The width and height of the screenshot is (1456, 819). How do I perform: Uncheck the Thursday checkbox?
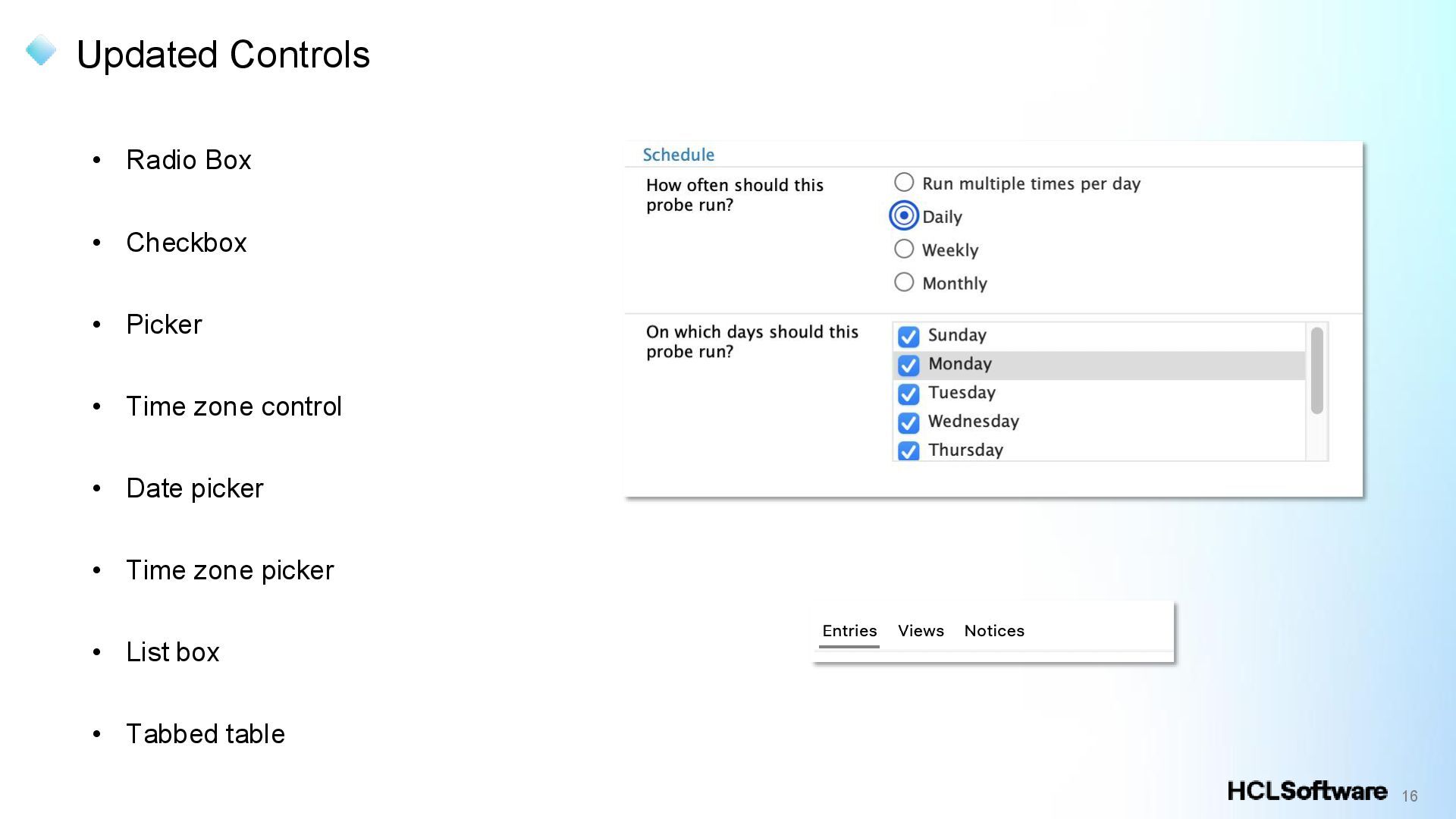[908, 450]
